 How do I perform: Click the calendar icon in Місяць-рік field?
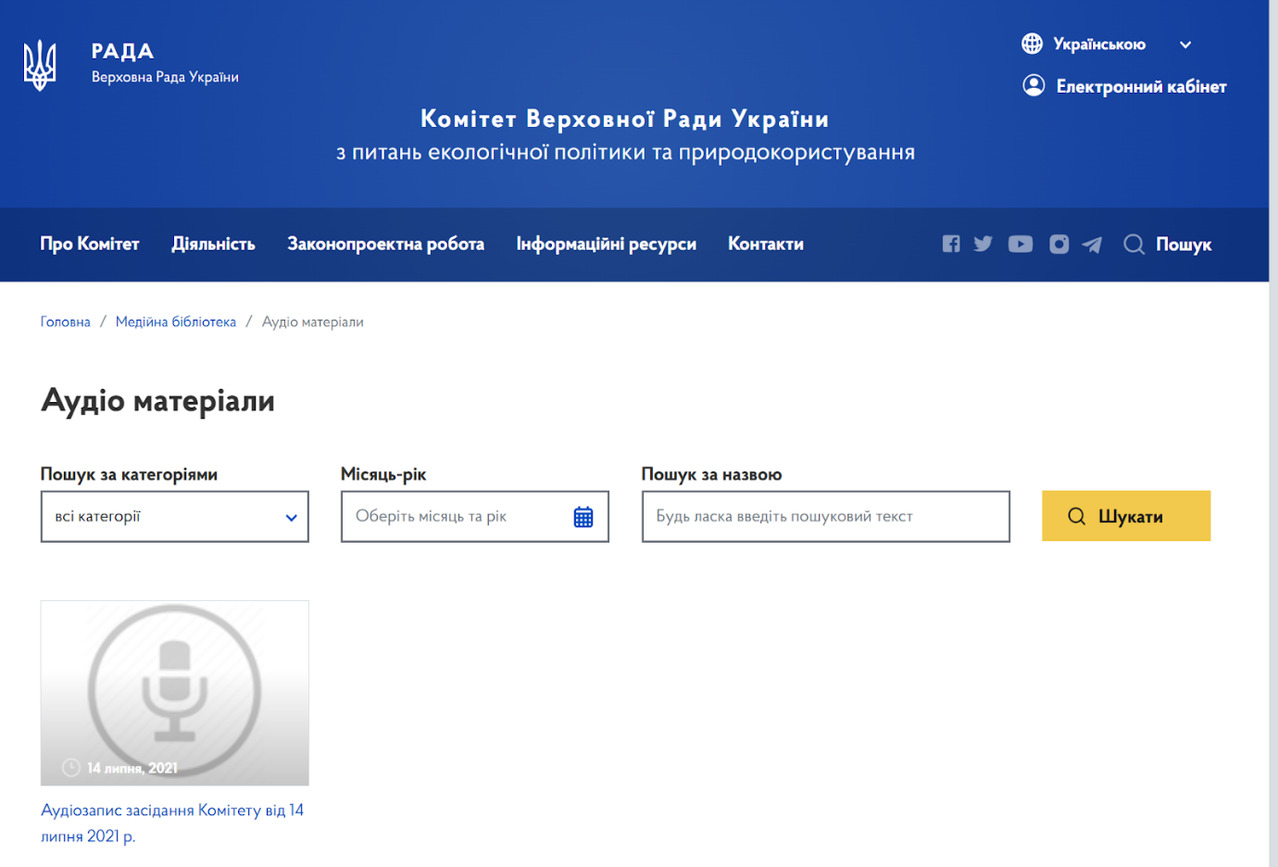click(583, 517)
